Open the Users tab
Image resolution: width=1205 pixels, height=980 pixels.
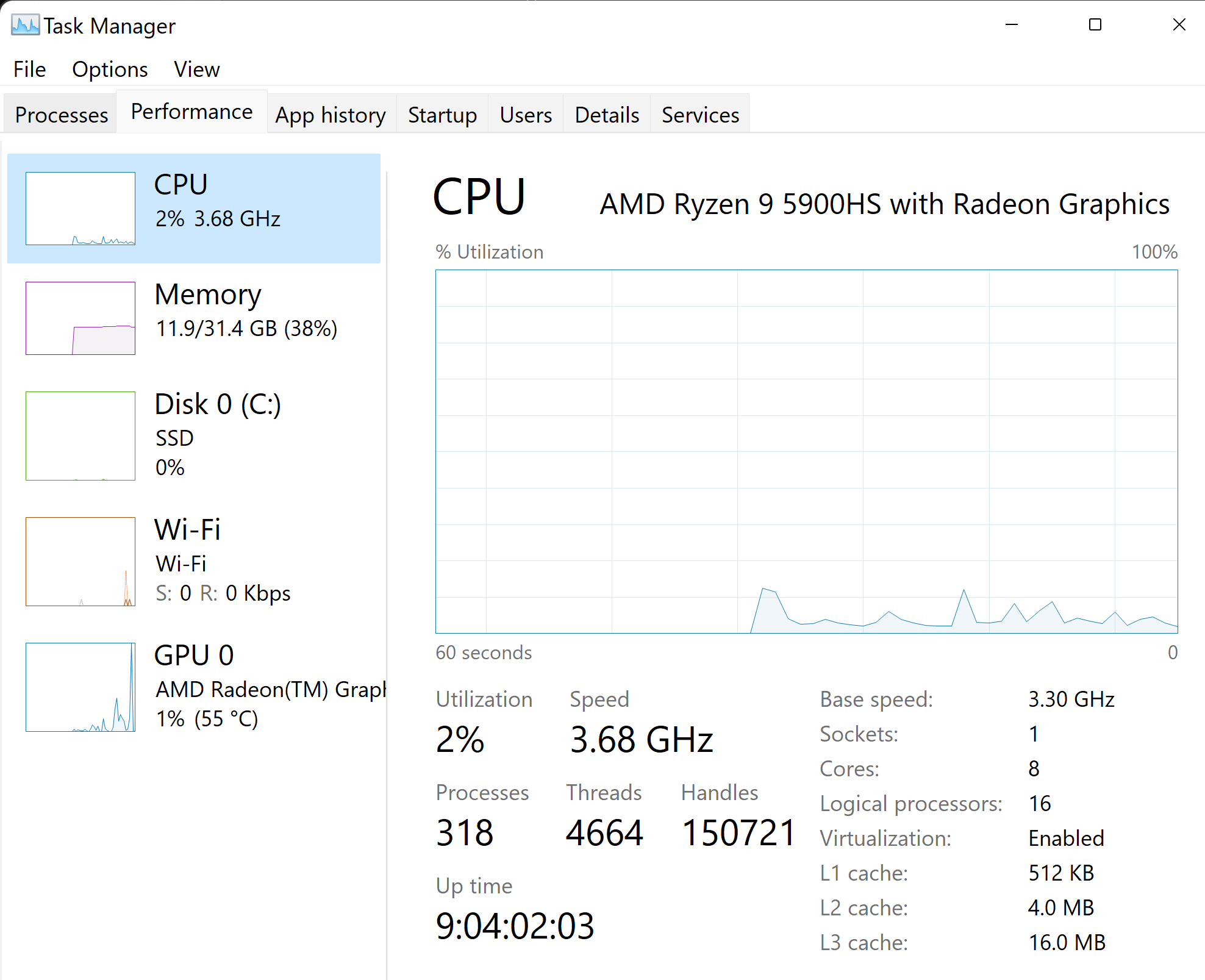(526, 115)
